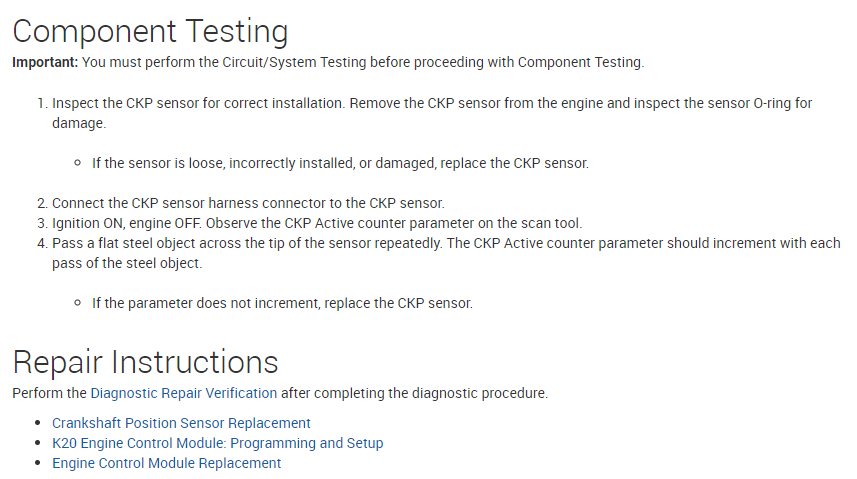Click the "pass of the steel object." line

(127, 263)
